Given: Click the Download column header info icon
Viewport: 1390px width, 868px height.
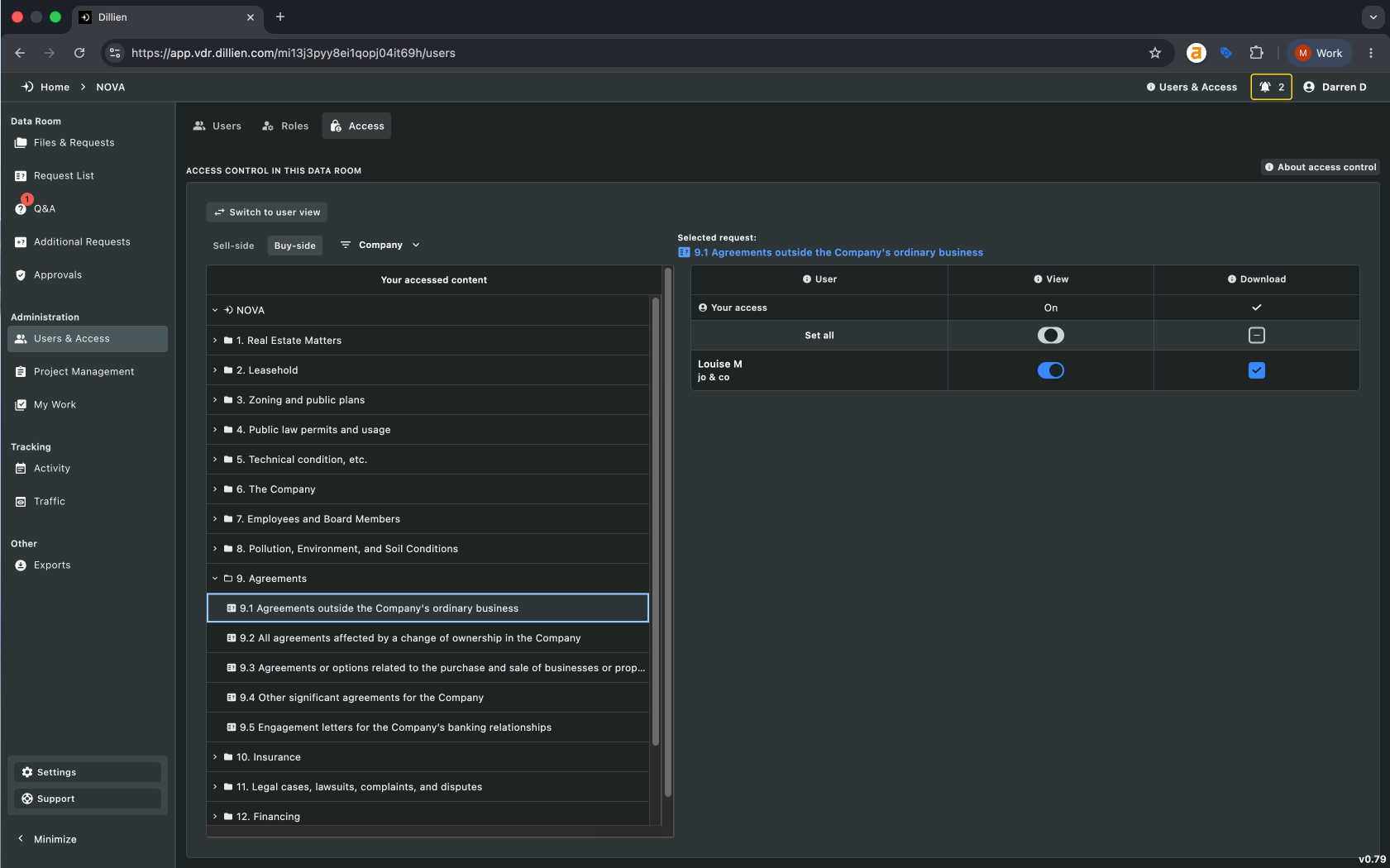Looking at the screenshot, I should tap(1232, 279).
